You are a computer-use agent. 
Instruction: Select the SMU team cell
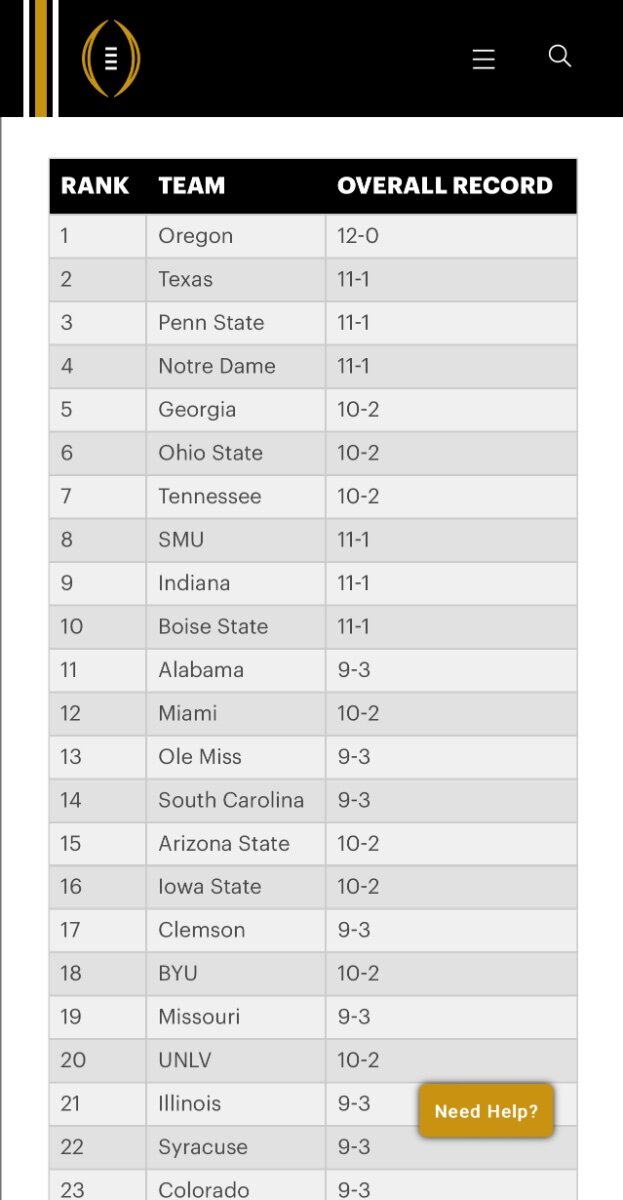click(236, 539)
